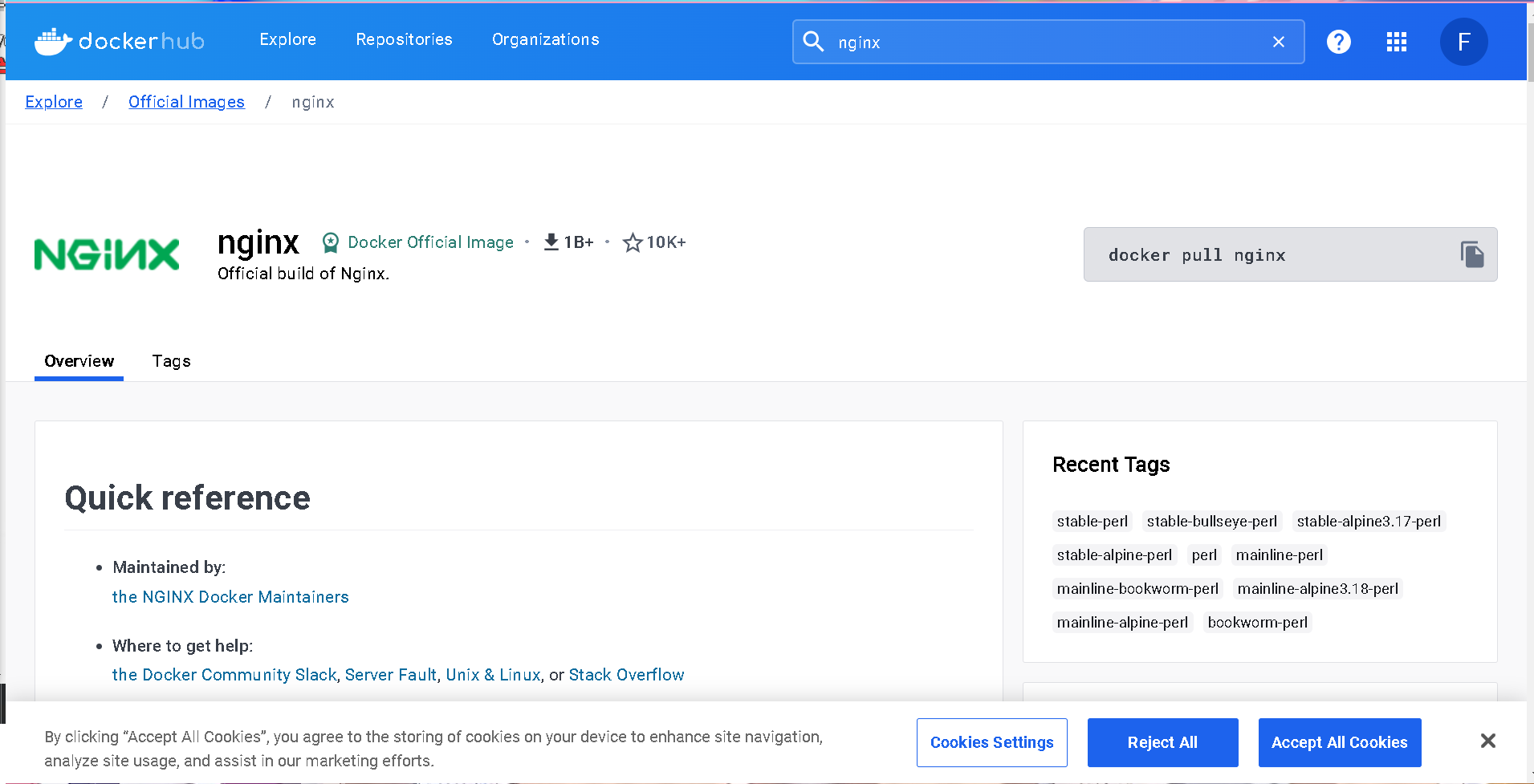This screenshot has width=1534, height=784.
Task: Select the Overview tab
Action: coord(79,361)
